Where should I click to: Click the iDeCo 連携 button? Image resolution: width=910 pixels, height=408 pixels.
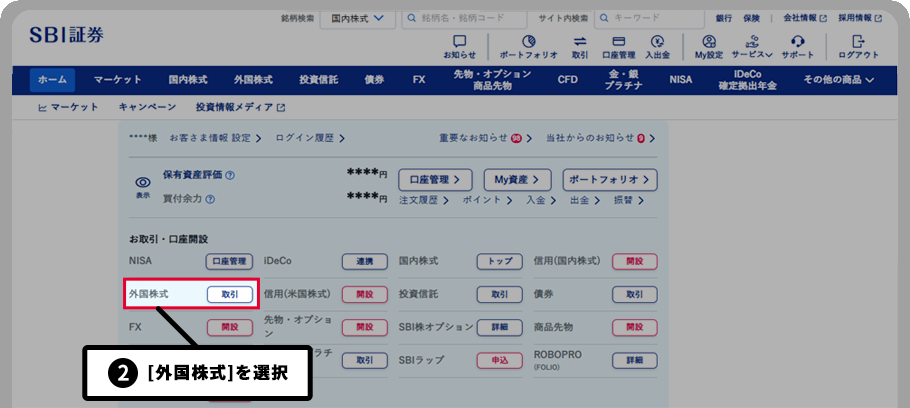[x=364, y=261]
